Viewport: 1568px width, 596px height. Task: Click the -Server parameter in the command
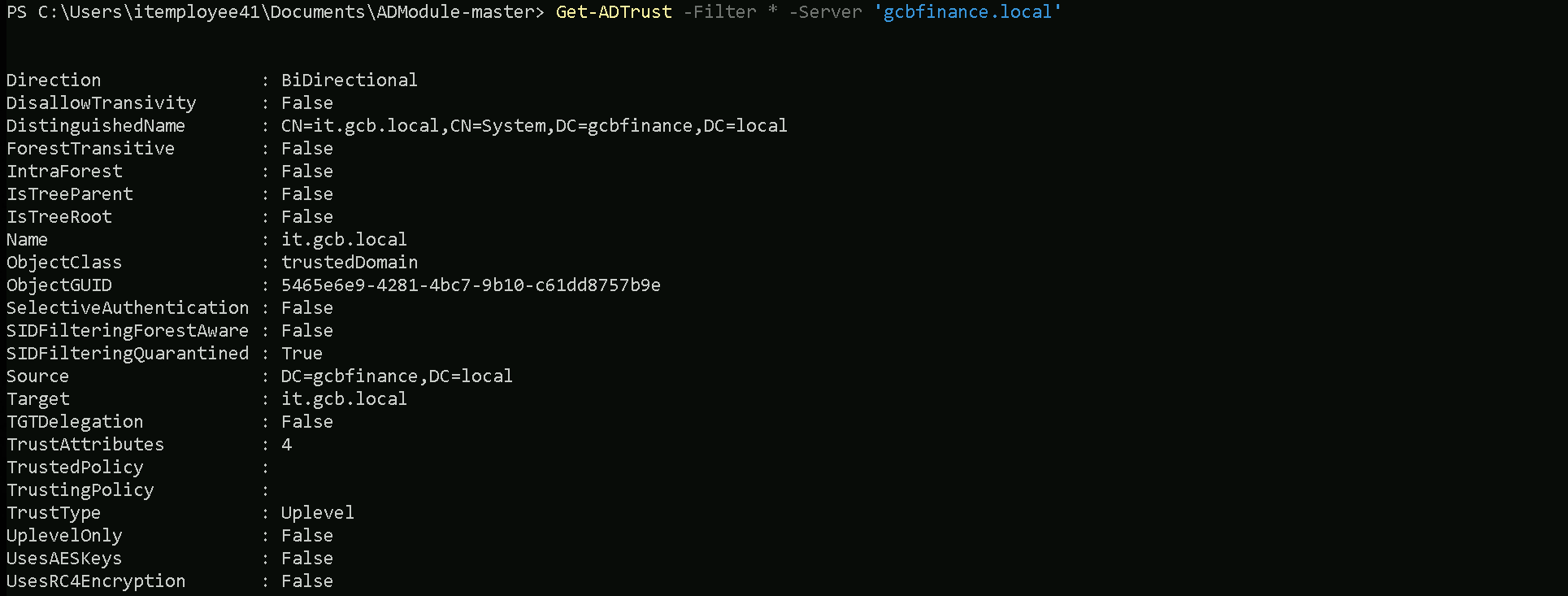click(825, 12)
